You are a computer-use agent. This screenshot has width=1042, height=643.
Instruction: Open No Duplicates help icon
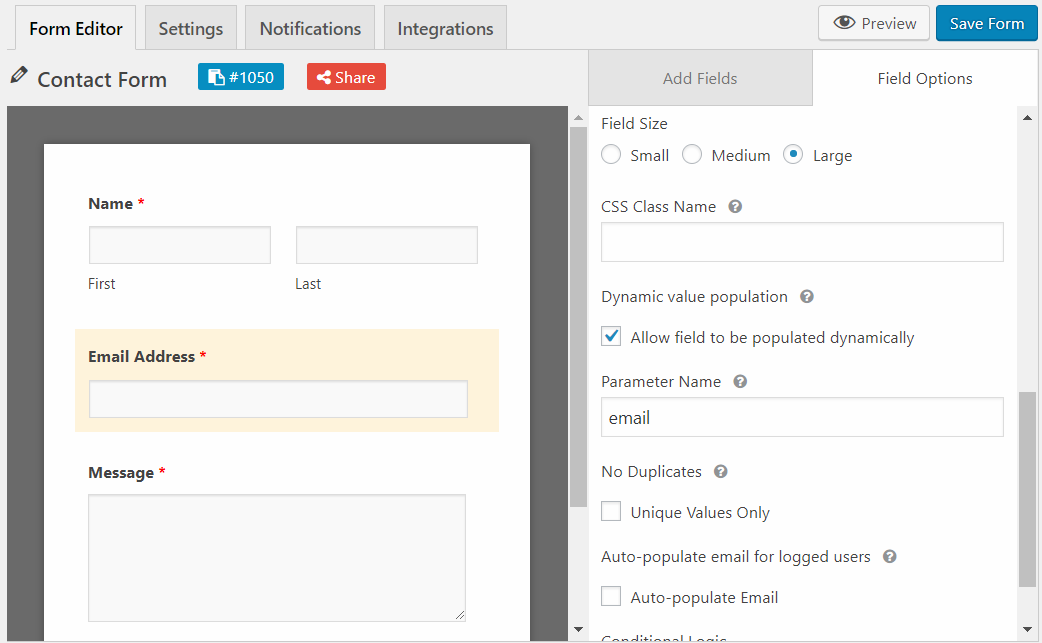pos(721,472)
